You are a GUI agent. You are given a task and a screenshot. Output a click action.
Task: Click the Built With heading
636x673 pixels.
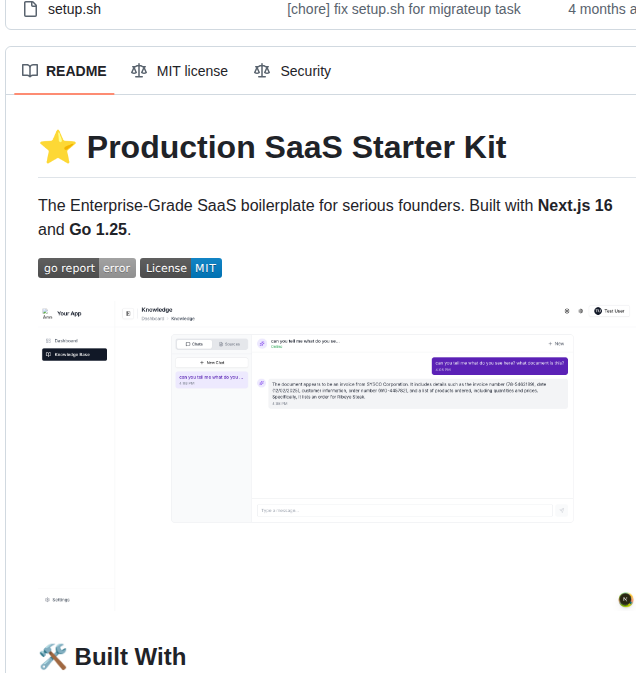pyautogui.click(x=130, y=656)
